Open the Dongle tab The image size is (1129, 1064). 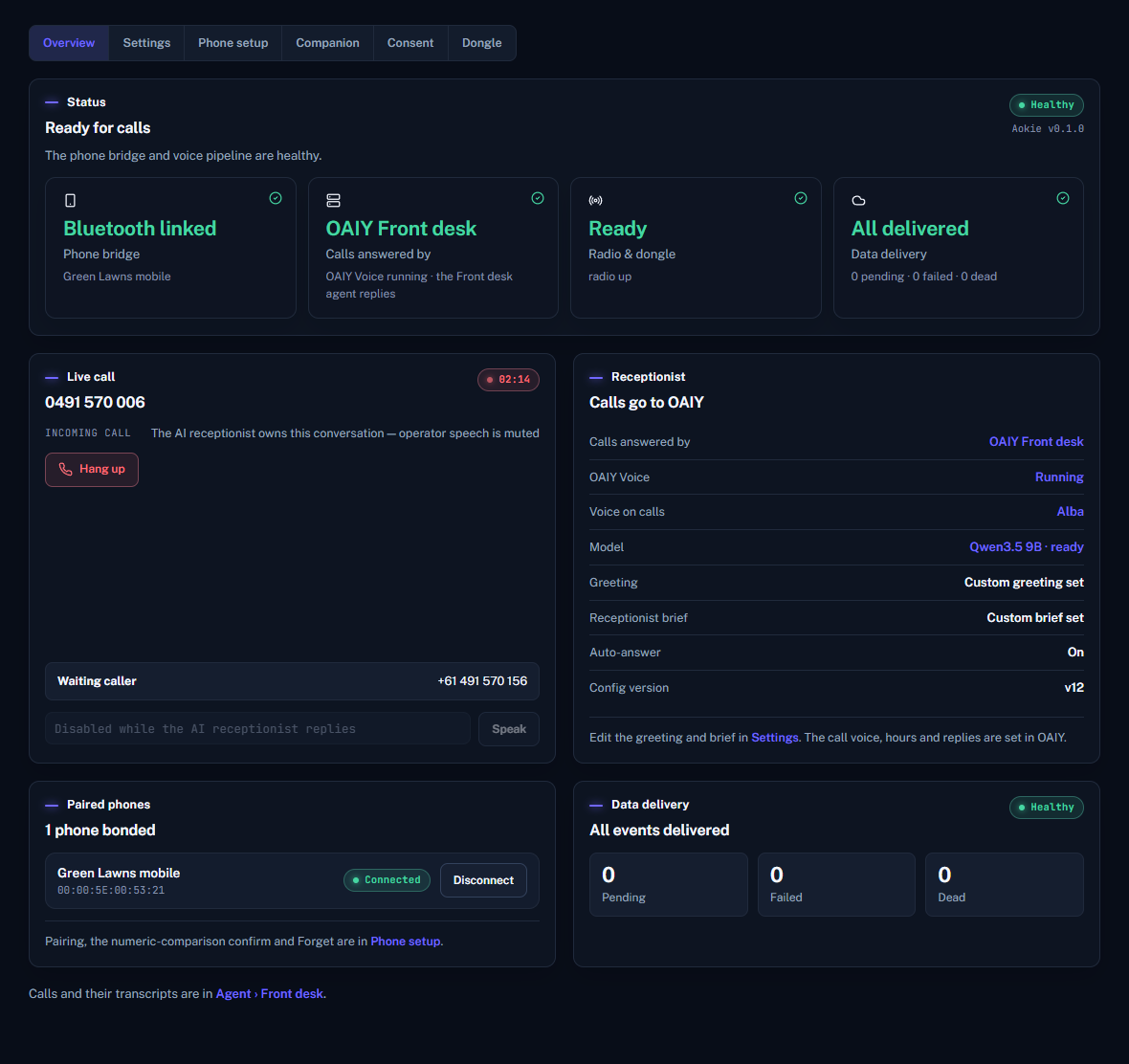click(x=481, y=43)
